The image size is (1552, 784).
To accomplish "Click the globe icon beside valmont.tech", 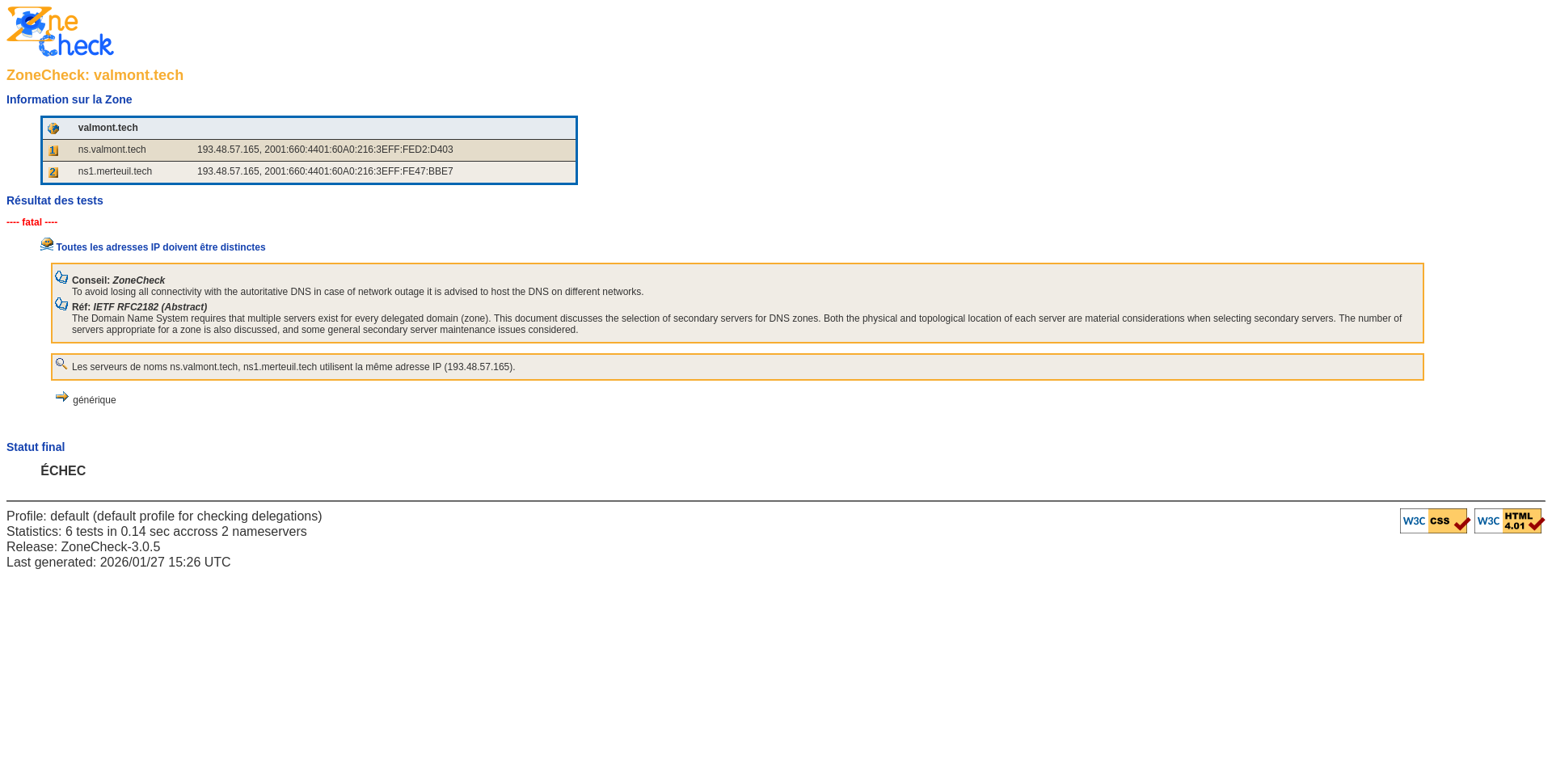I will pos(53,129).
